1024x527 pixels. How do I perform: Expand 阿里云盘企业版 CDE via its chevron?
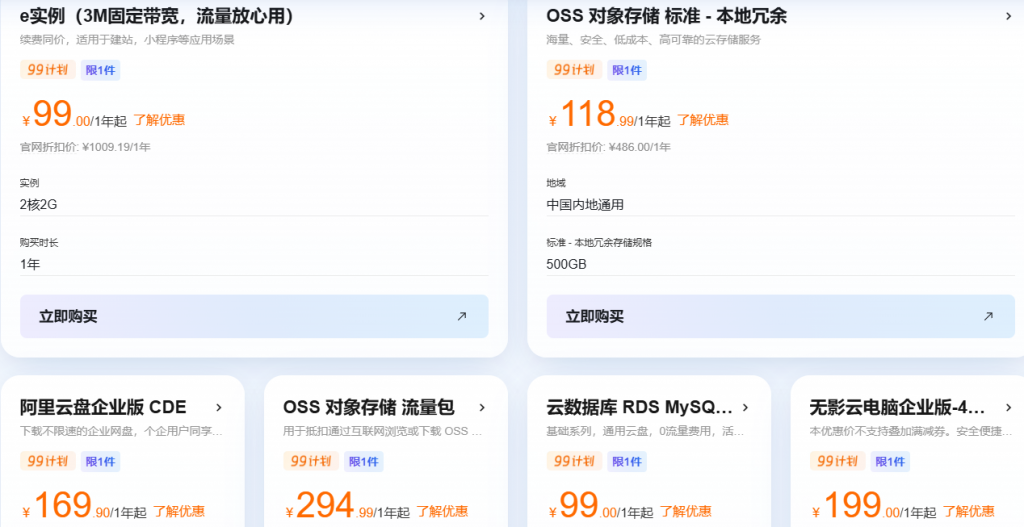(x=219, y=408)
